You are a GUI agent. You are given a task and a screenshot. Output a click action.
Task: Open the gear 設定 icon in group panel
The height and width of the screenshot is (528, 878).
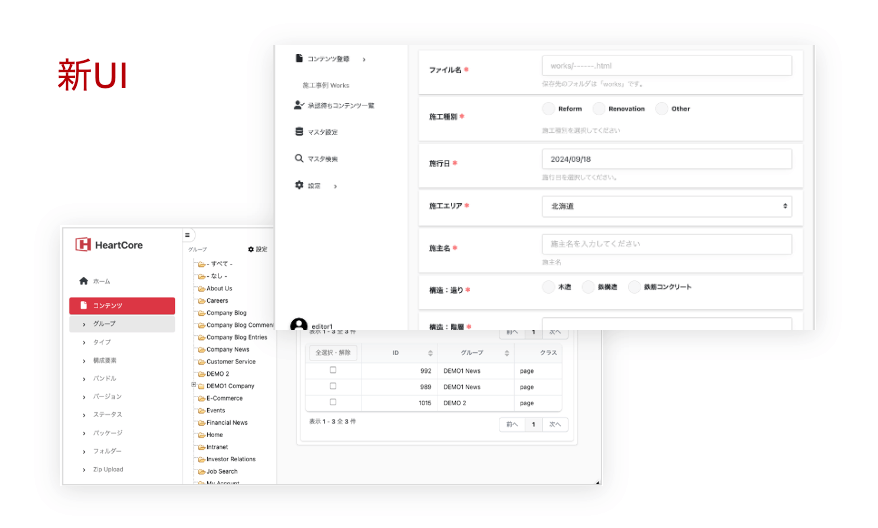coord(251,249)
